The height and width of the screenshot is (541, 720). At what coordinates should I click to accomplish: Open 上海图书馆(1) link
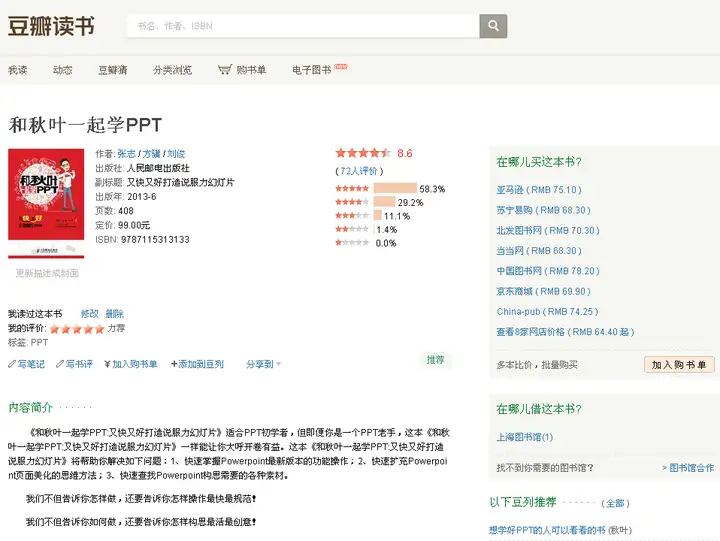pyautogui.click(x=524, y=437)
